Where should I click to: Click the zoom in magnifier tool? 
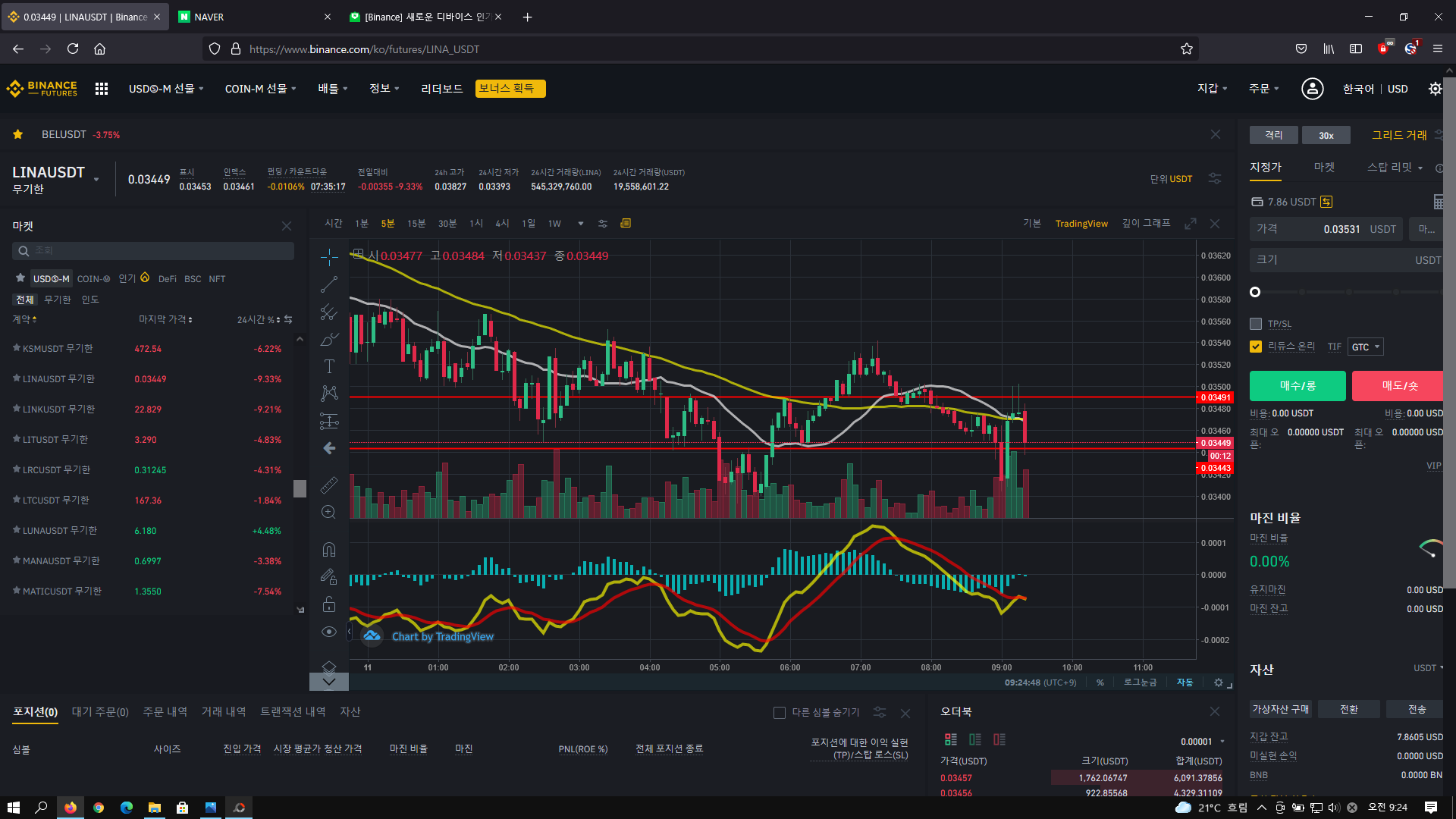tap(328, 513)
